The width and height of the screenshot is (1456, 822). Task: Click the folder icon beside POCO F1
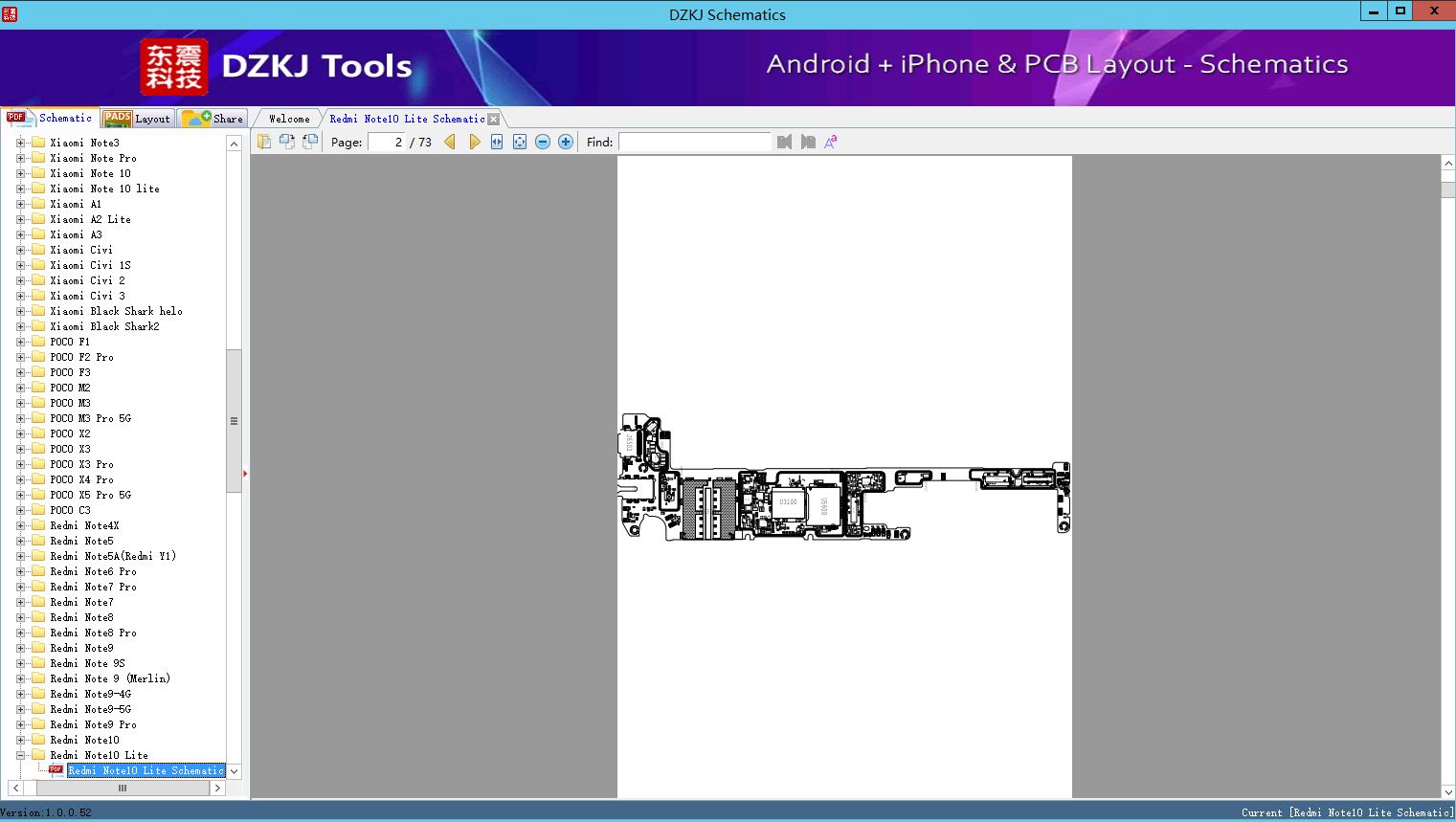(38, 342)
